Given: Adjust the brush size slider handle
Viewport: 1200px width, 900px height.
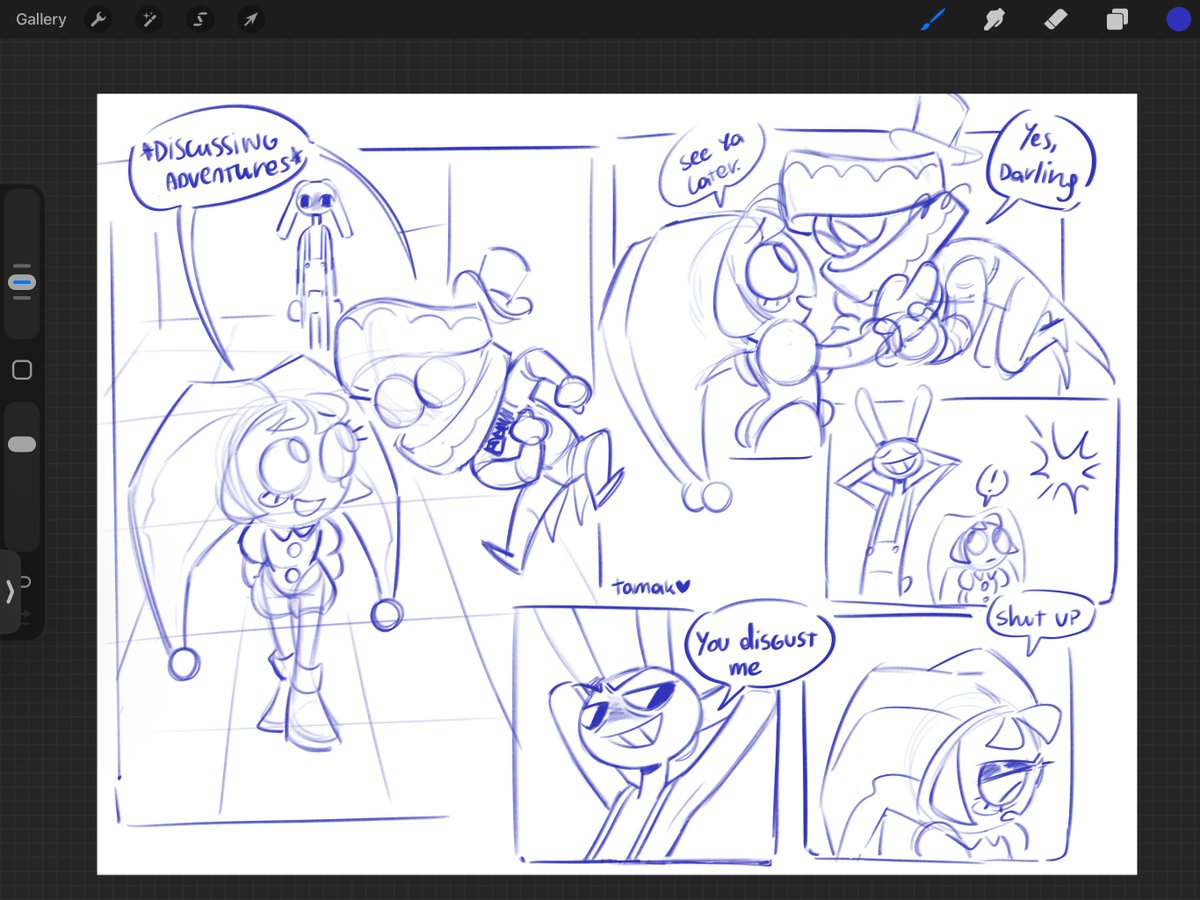Looking at the screenshot, I should click(22, 282).
